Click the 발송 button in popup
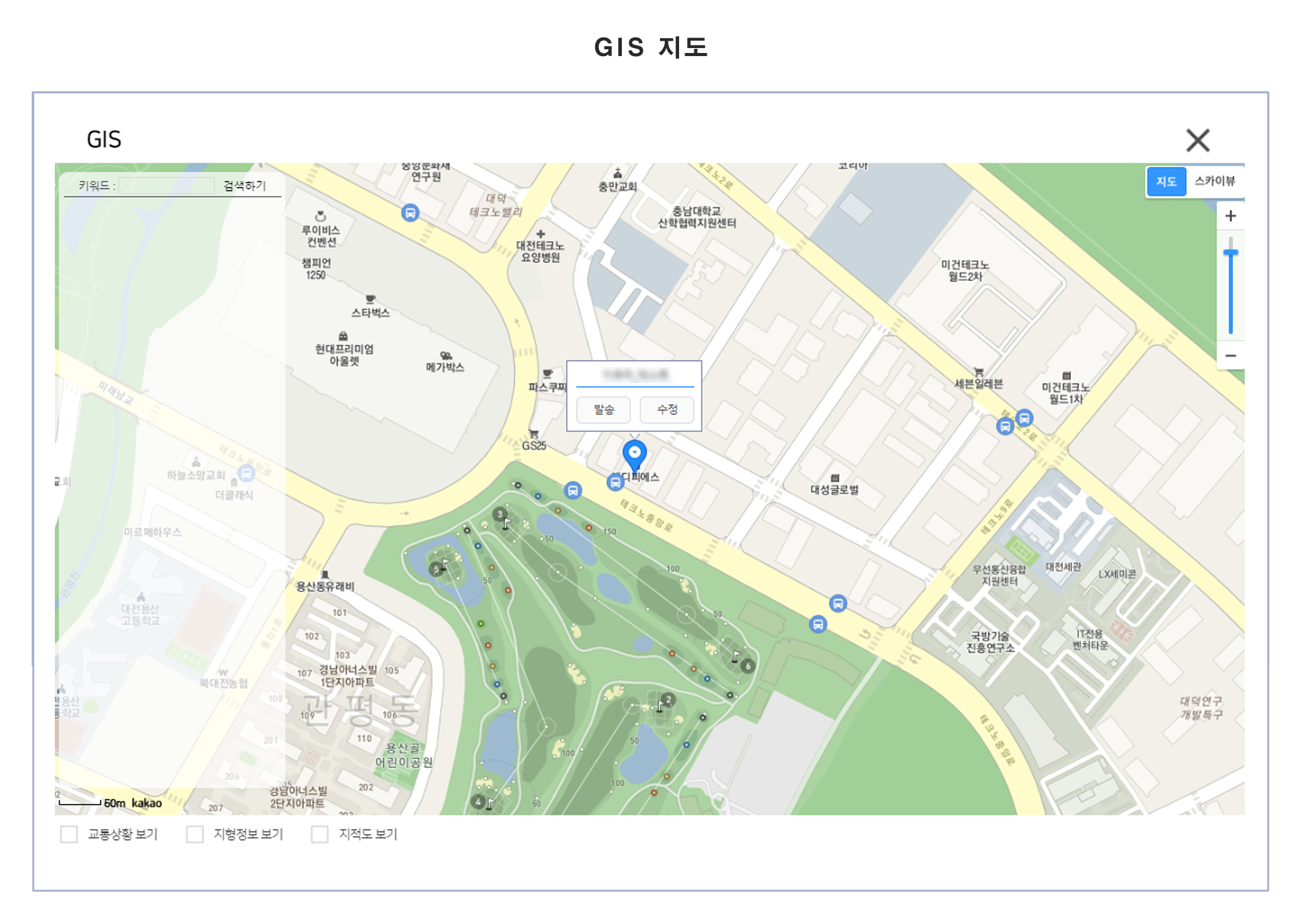The image size is (1299, 924). [603, 410]
